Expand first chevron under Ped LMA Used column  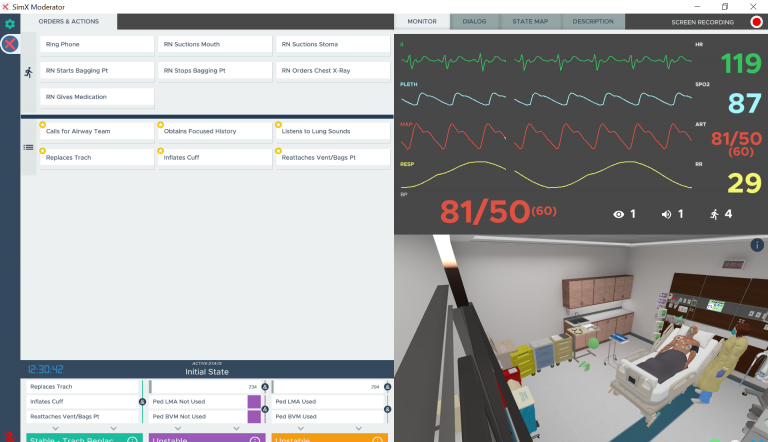[x=301, y=428]
